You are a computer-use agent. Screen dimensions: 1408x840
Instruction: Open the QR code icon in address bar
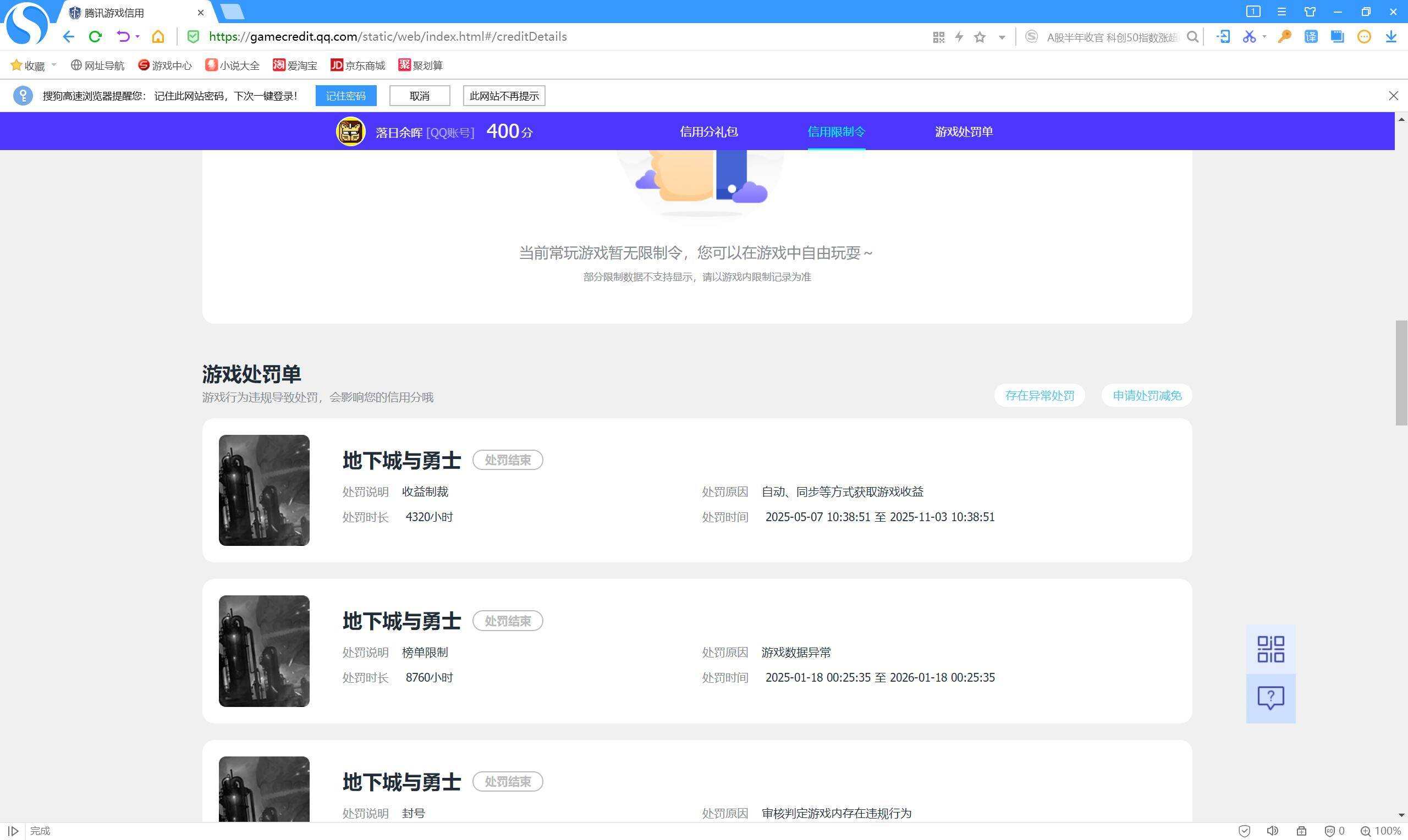pyautogui.click(x=938, y=37)
